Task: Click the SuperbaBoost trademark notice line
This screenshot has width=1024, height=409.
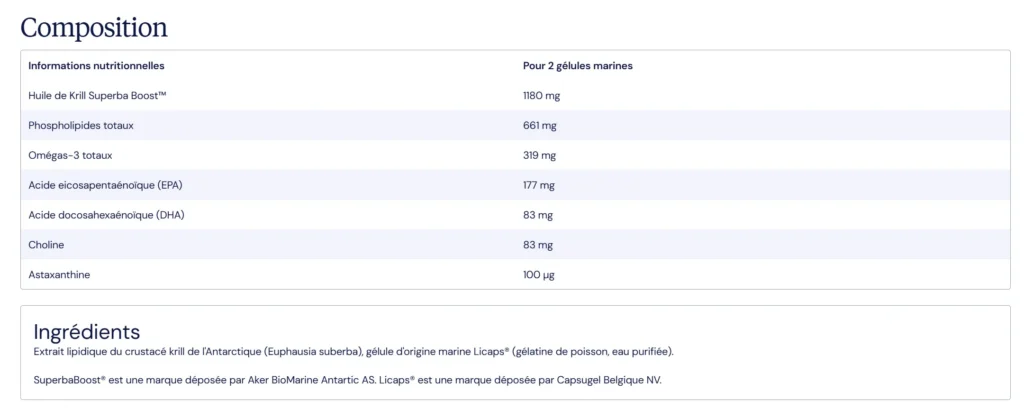Action: point(347,380)
